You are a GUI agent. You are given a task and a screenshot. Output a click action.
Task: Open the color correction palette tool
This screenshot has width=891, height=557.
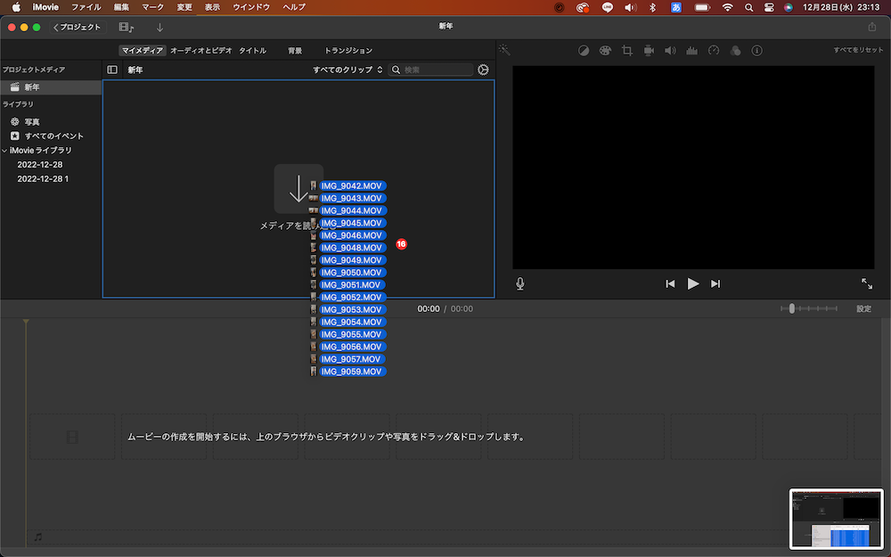tap(606, 50)
